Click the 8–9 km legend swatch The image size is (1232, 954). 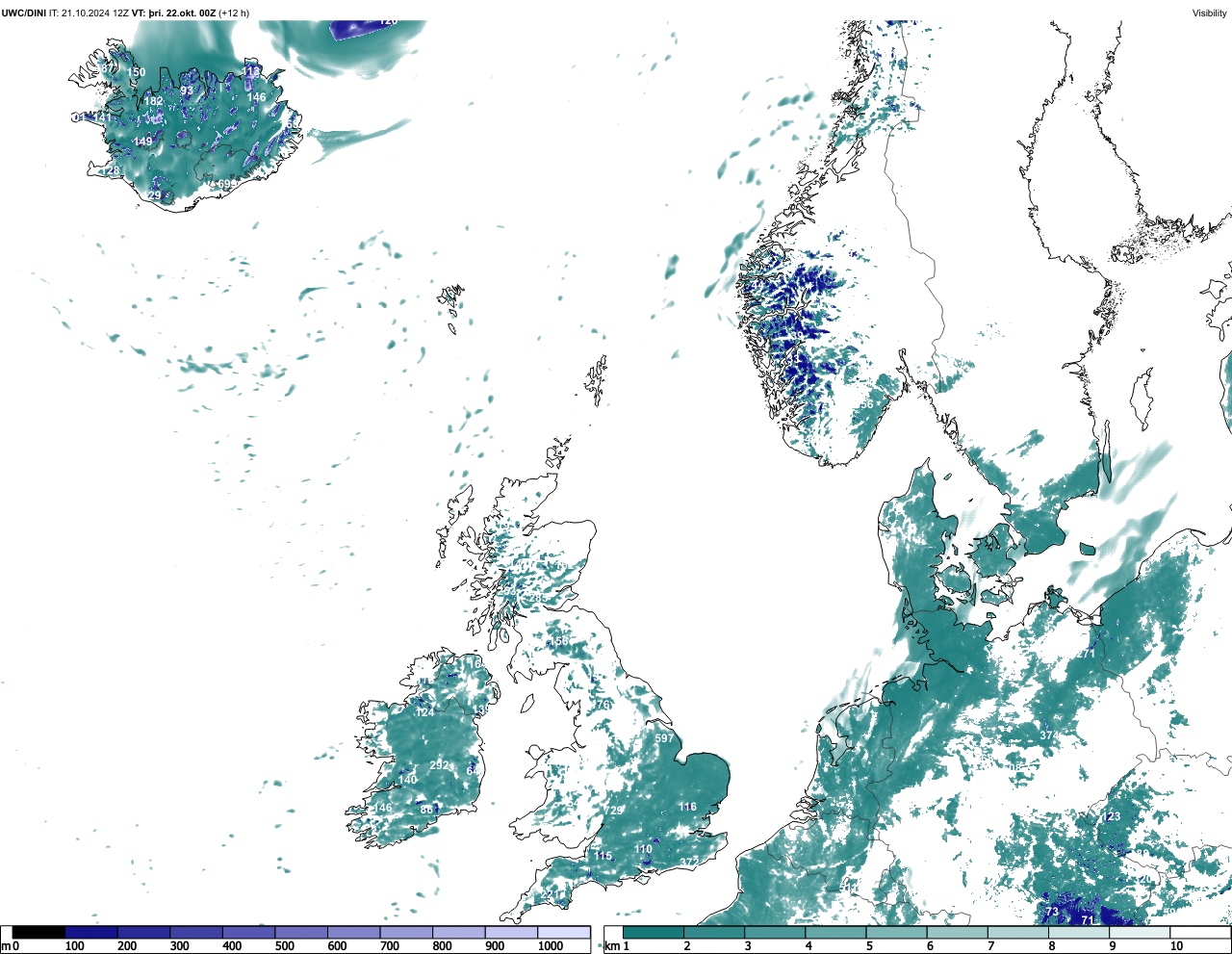(1078, 932)
